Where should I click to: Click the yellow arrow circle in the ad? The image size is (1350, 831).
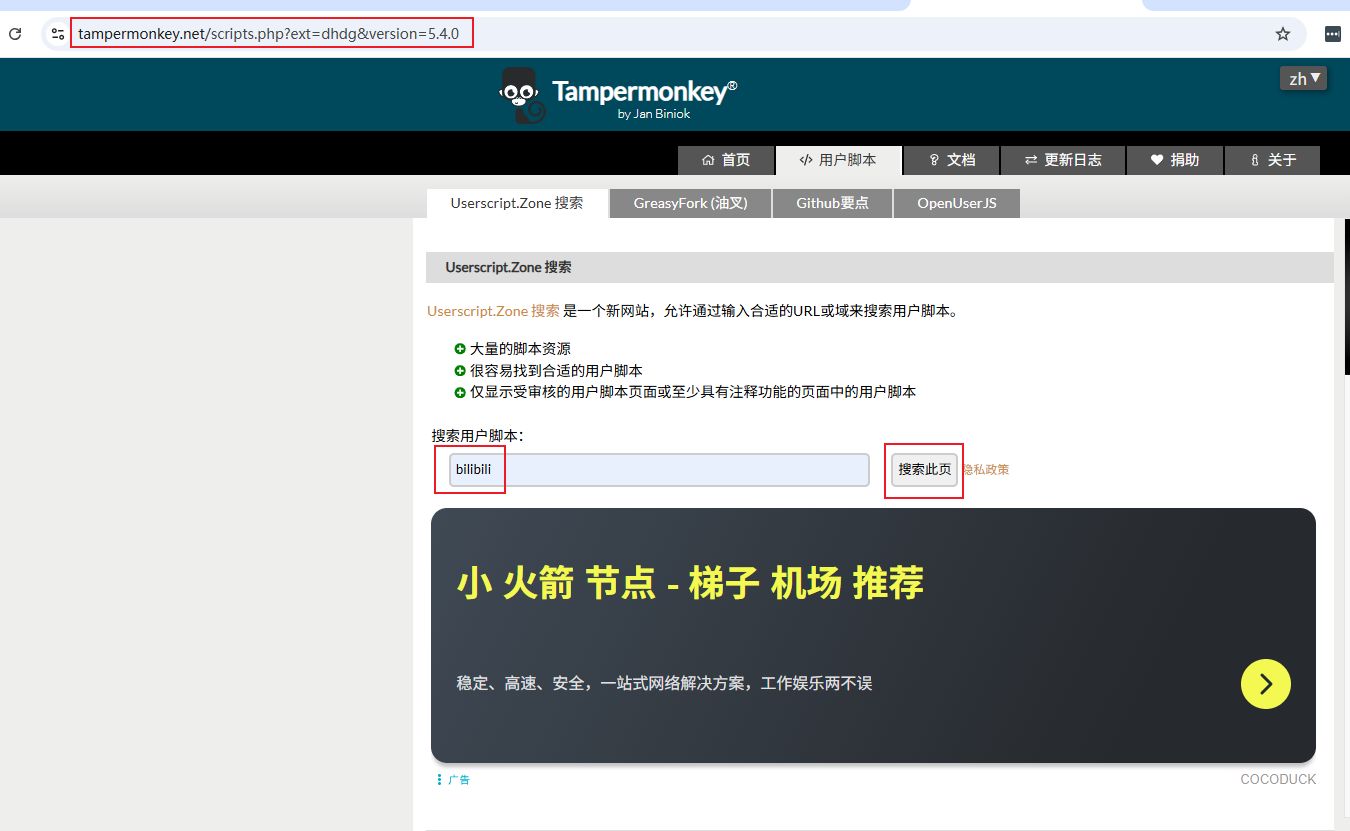click(1265, 684)
